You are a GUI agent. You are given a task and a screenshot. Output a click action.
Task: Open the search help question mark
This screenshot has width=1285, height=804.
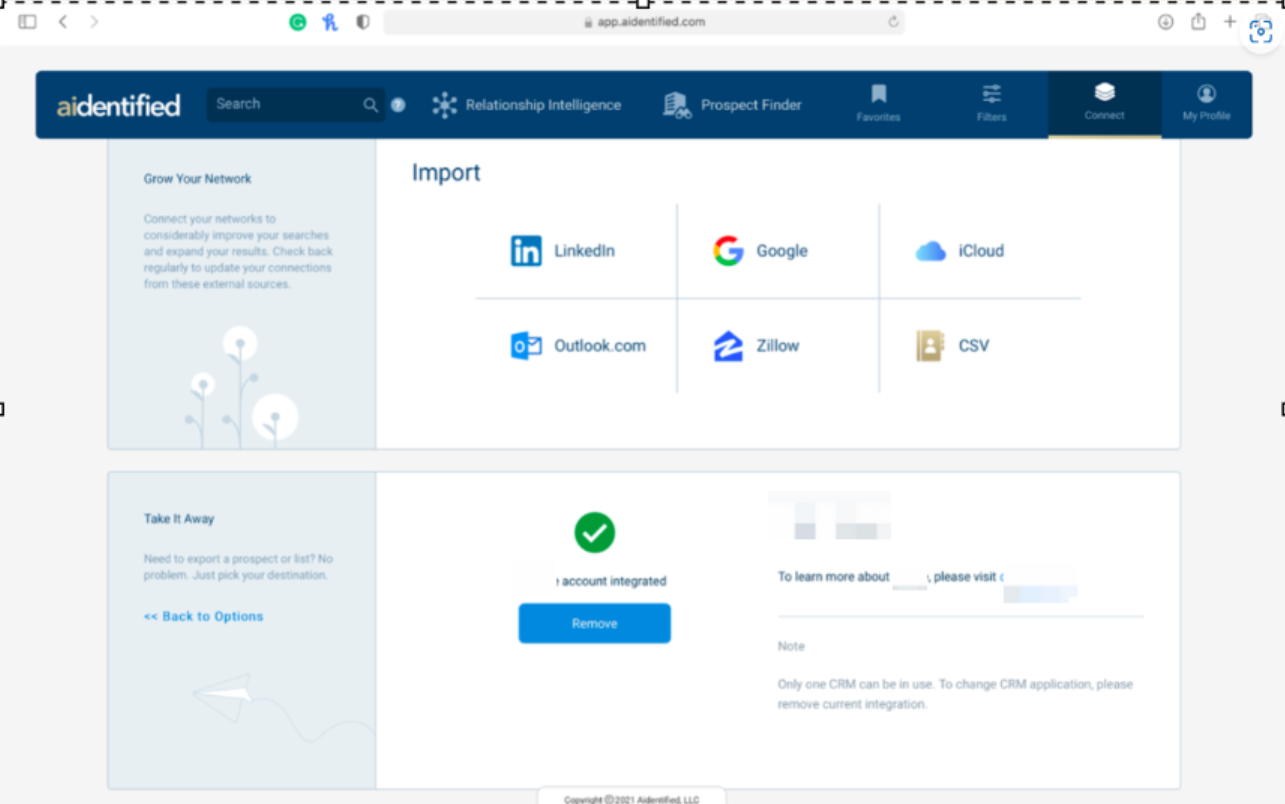pos(398,105)
